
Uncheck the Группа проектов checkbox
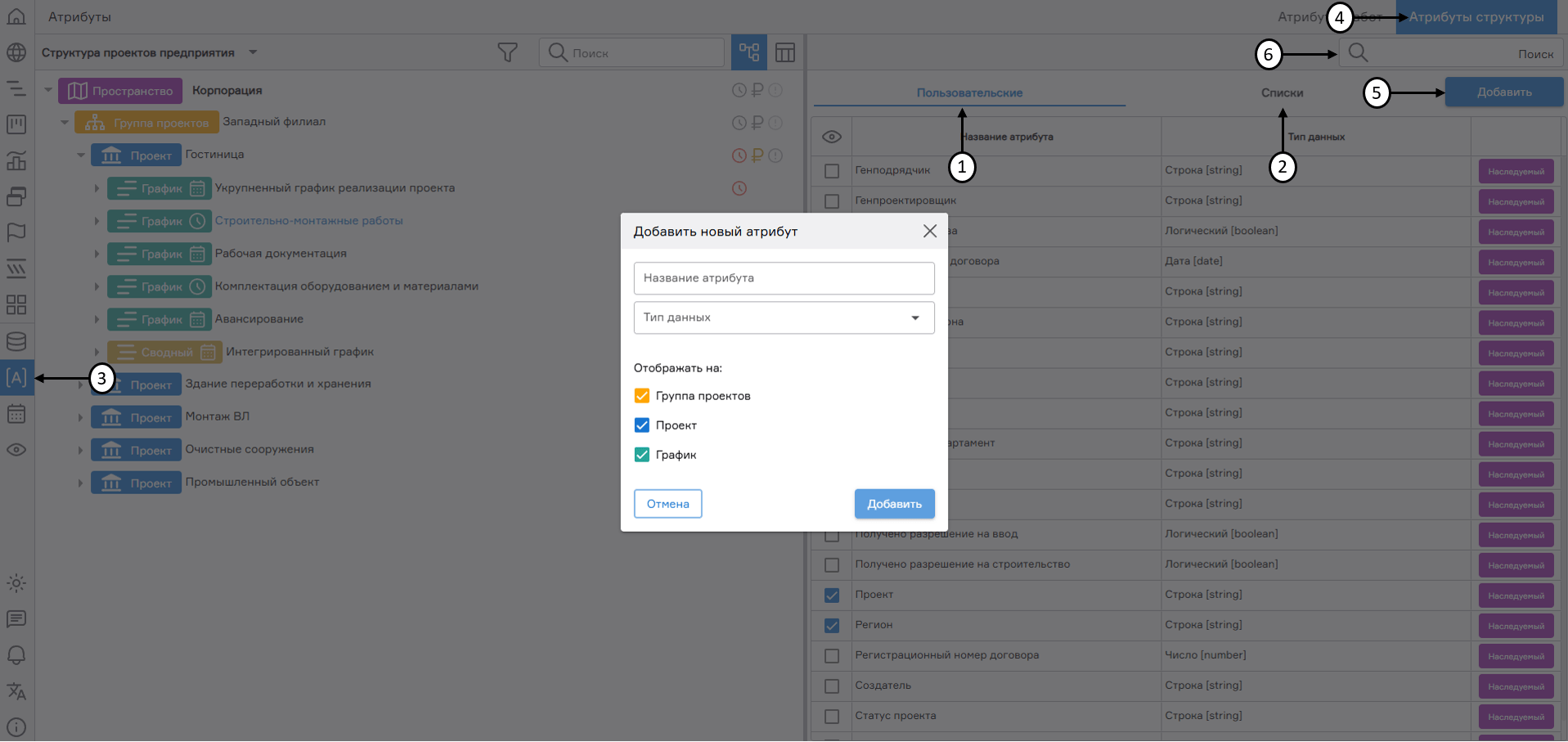tap(642, 396)
